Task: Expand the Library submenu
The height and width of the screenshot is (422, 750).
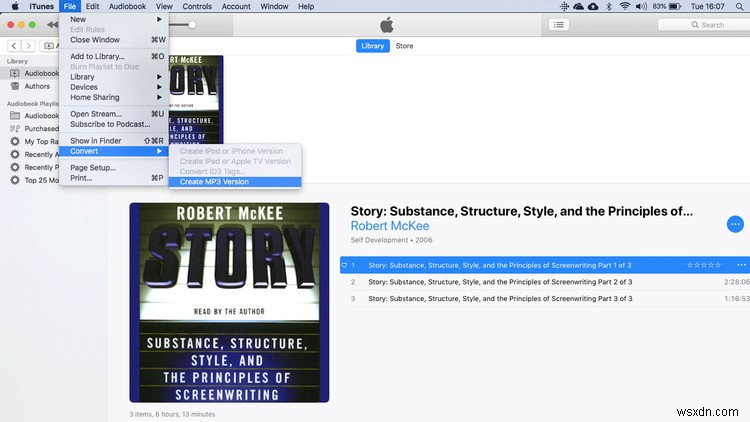Action: pyautogui.click(x=114, y=77)
